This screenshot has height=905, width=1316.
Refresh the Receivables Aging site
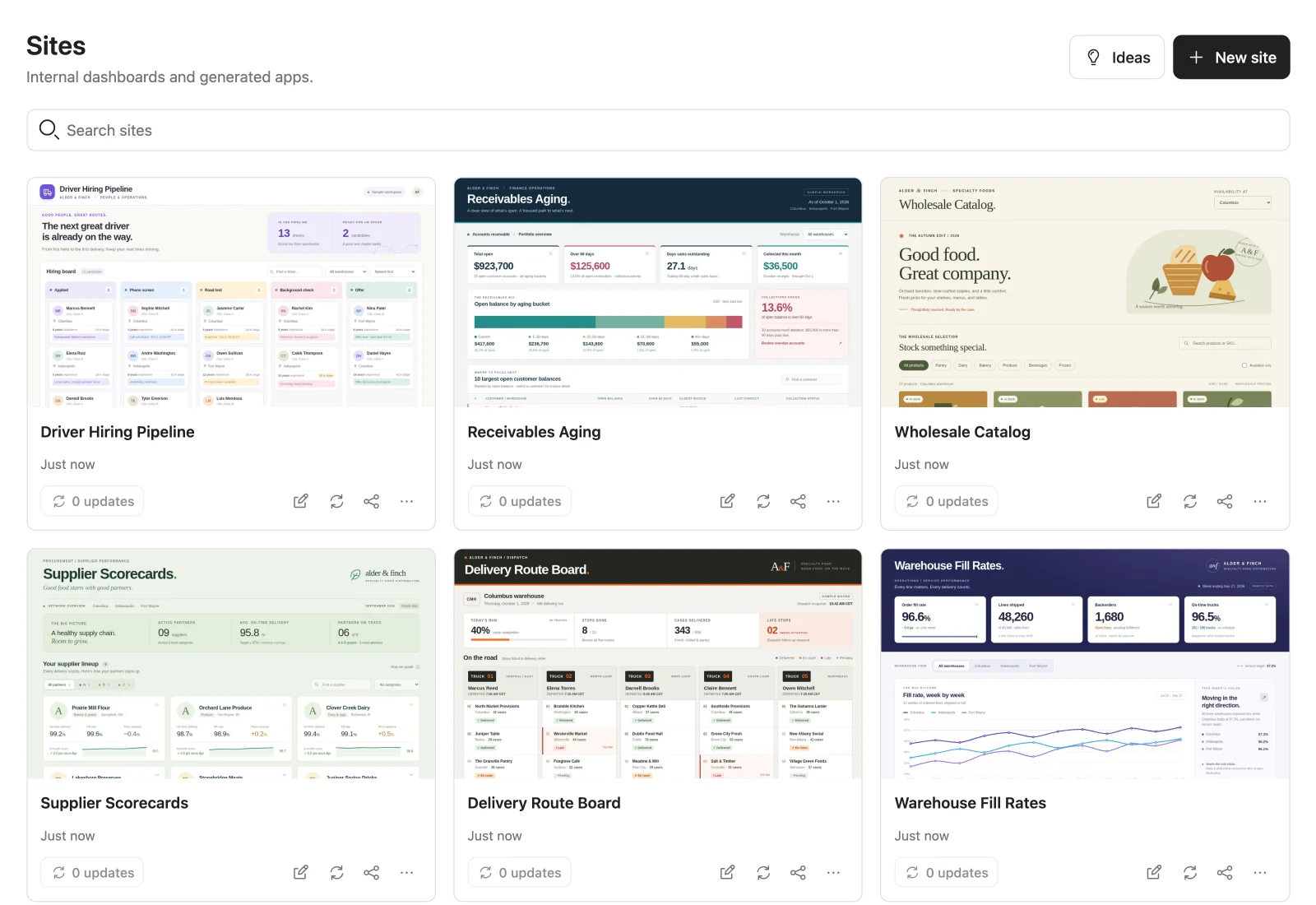[763, 501]
